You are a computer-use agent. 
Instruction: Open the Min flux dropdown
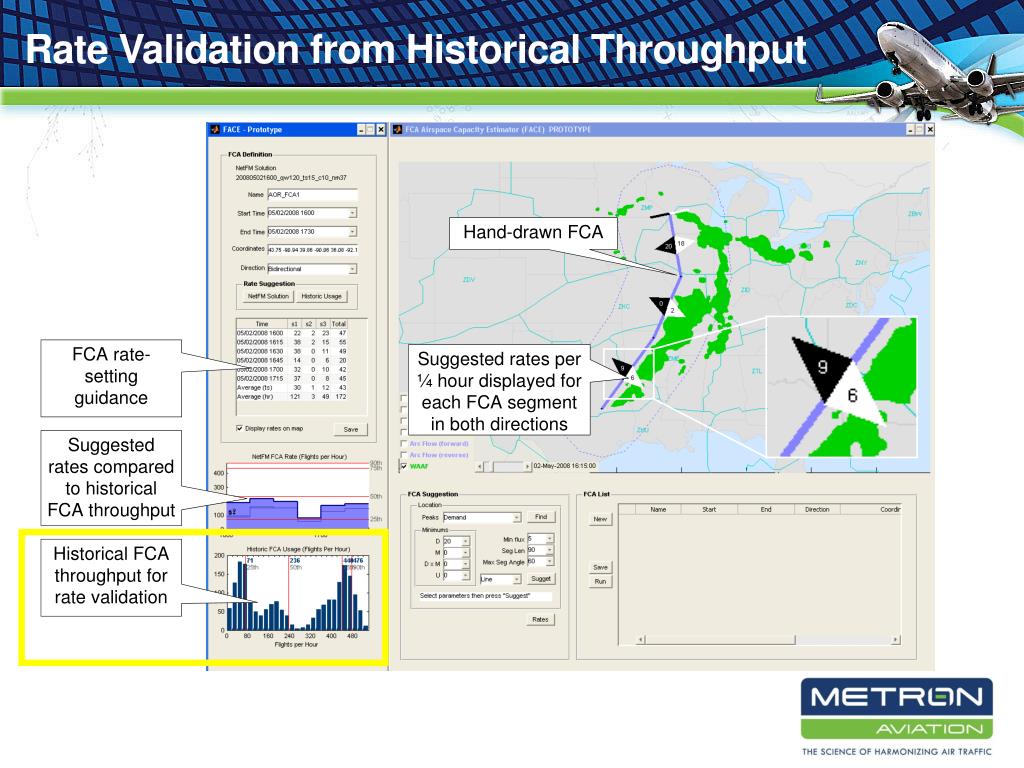coord(550,539)
